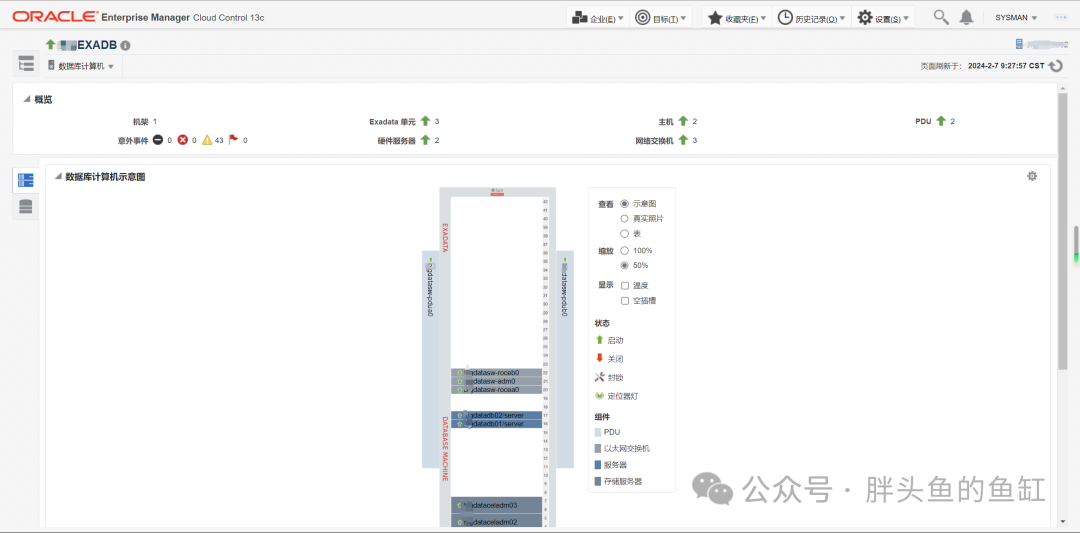The image size is (1080, 533).
Task: Click the page vertical scrollbar
Action: click(1063, 231)
